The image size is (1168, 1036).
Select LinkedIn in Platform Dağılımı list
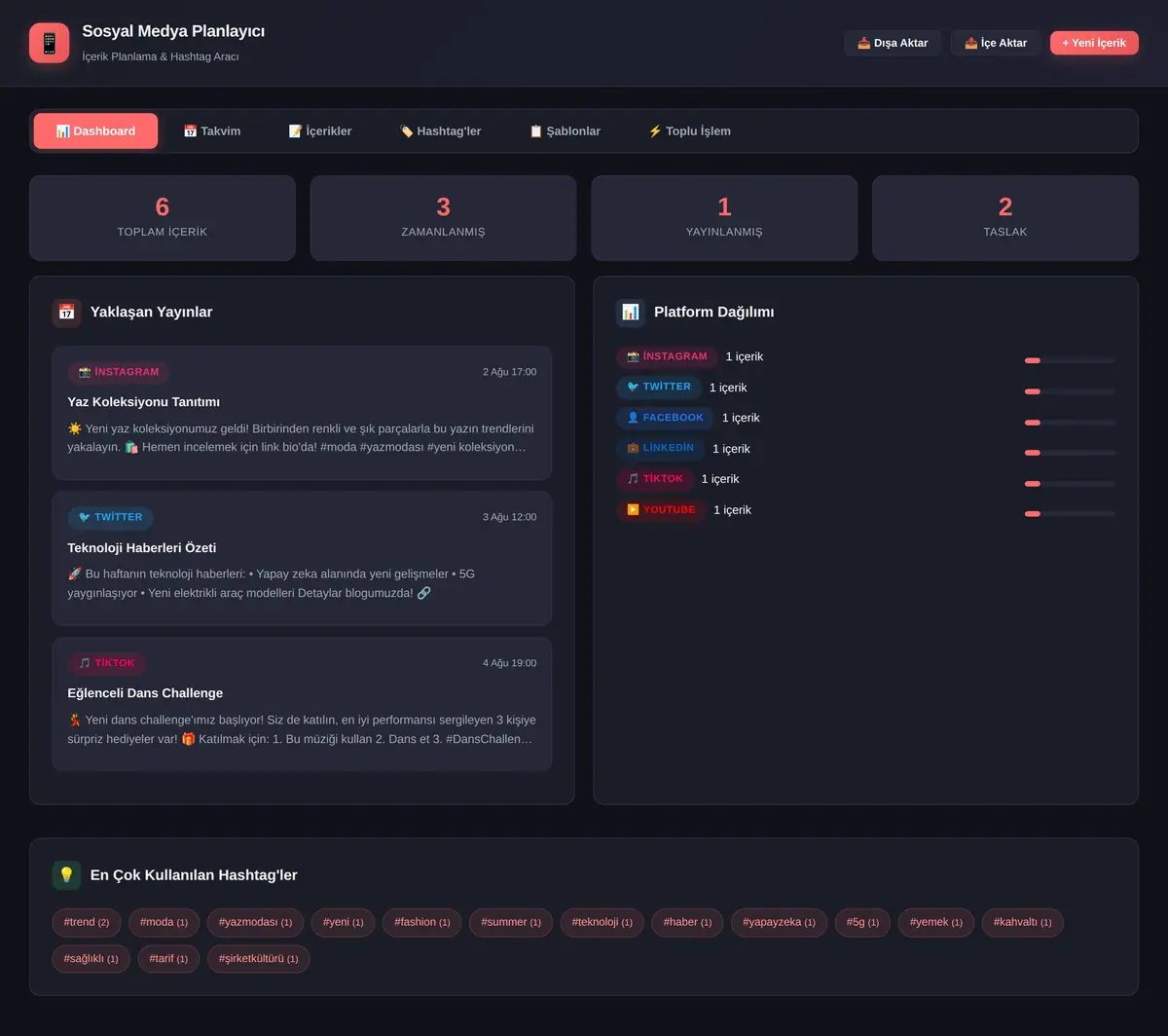point(660,448)
